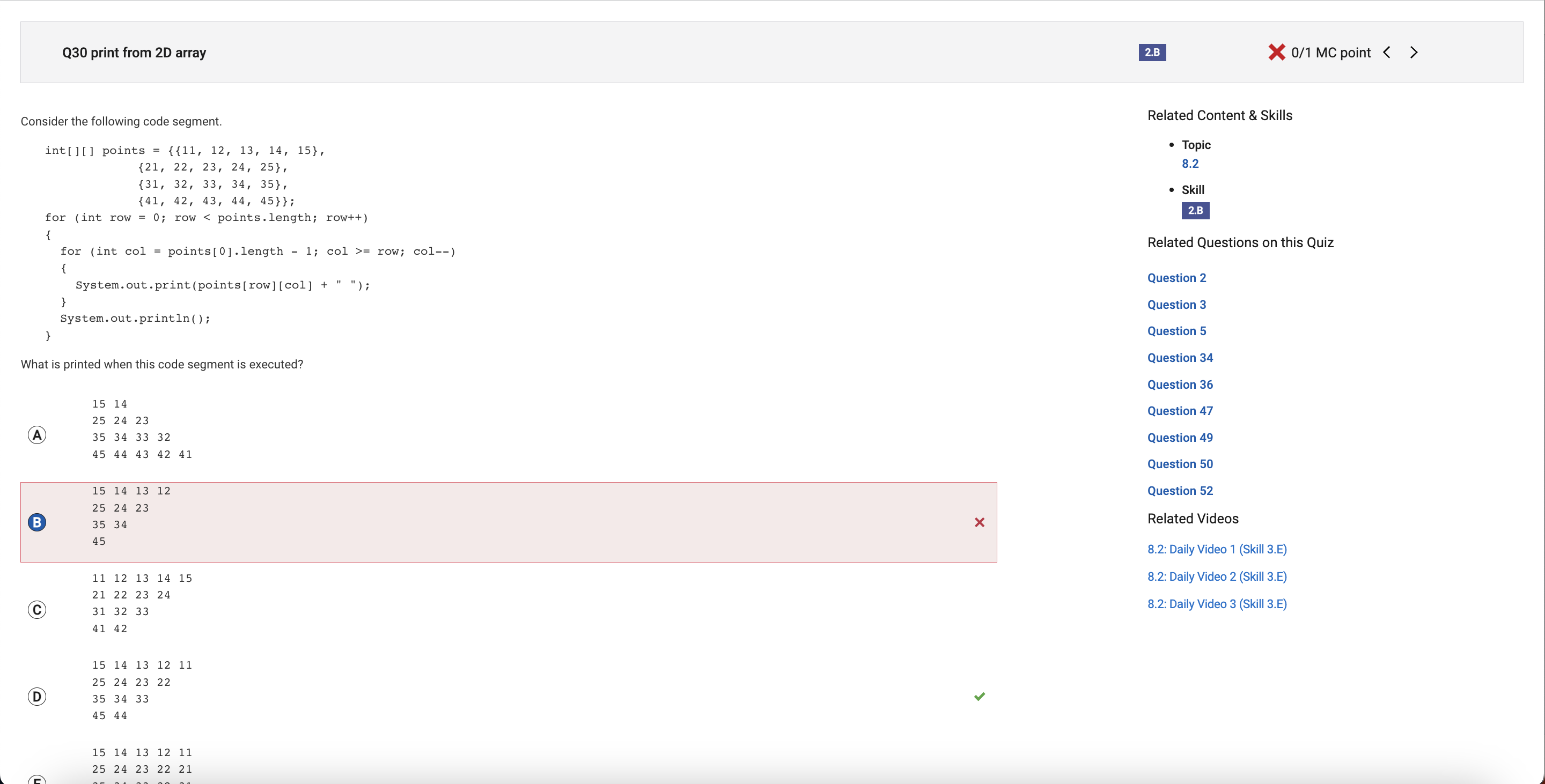Click the '15 14 13 12' row in answer B
Screen dimensions: 1545x784
[131, 491]
